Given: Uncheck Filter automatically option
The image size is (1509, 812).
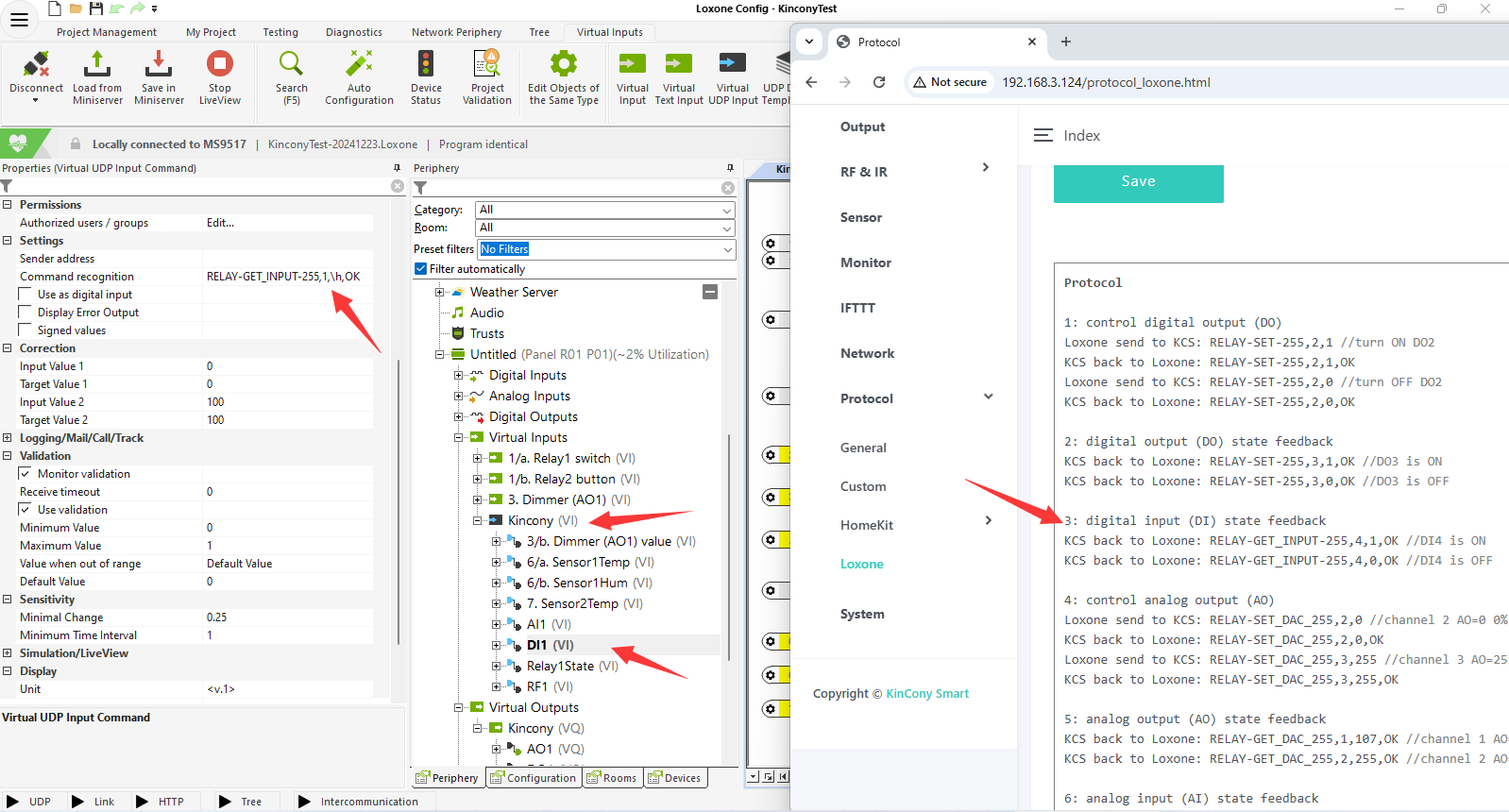Looking at the screenshot, I should (421, 269).
